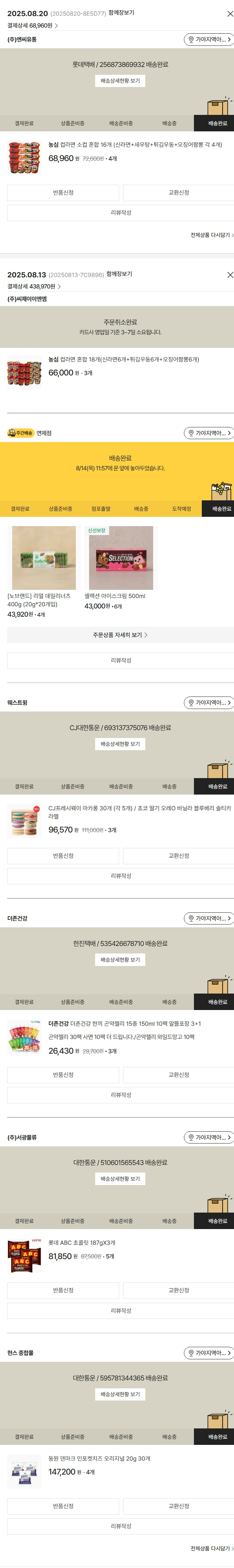
Task: Tap location pin beside 현스 종합몰
Action: point(190,1353)
